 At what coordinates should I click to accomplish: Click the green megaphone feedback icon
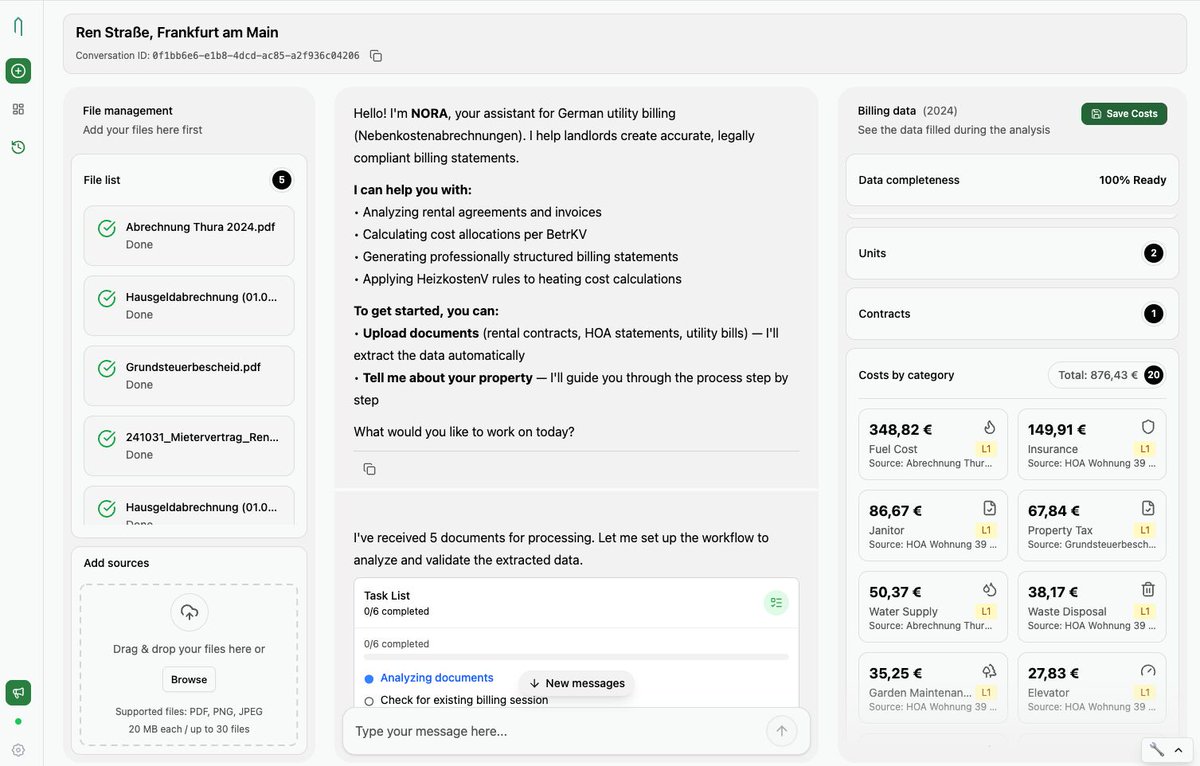tap(18, 692)
